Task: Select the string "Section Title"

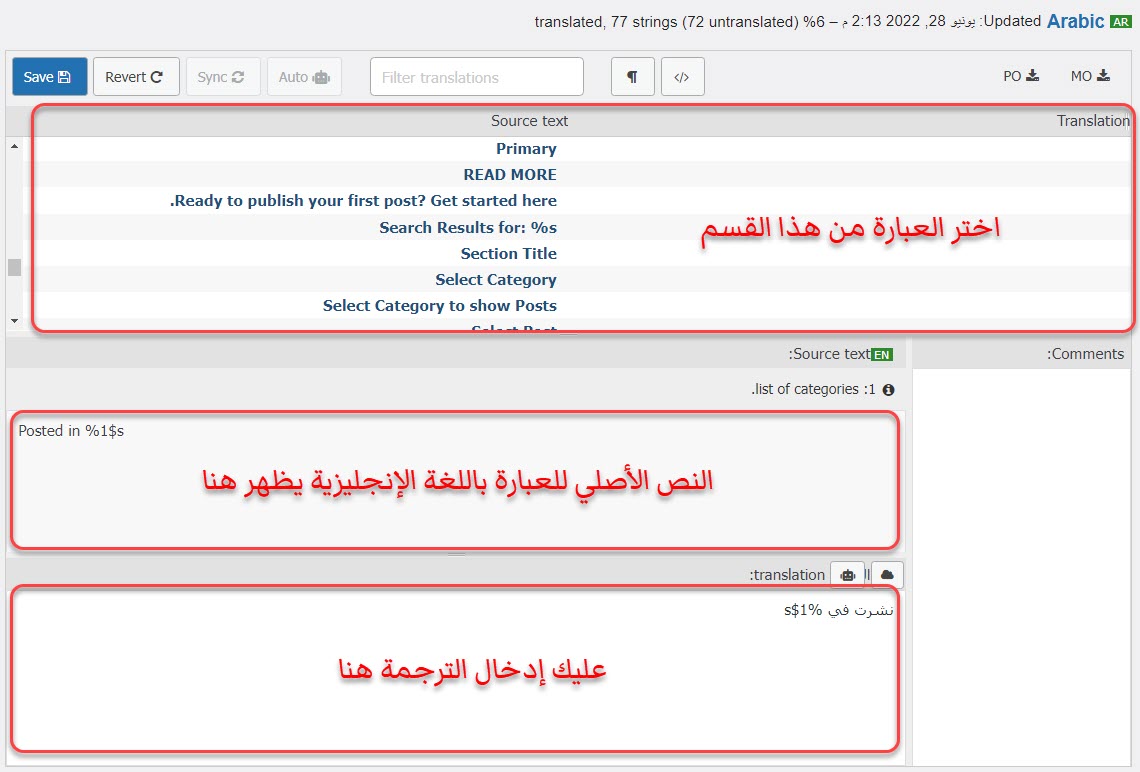Action: click(x=509, y=254)
